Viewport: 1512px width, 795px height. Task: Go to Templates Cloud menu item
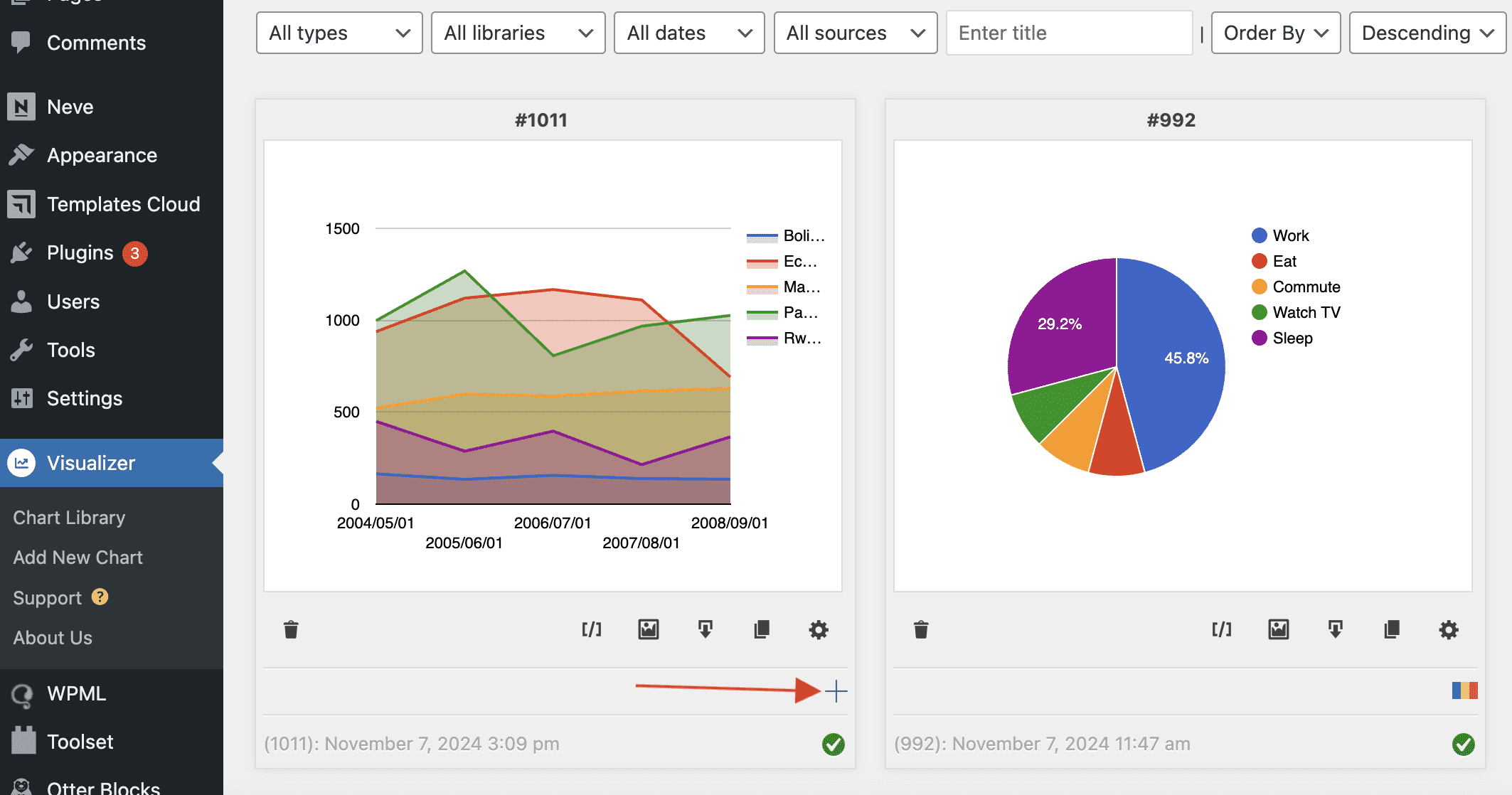point(123,204)
